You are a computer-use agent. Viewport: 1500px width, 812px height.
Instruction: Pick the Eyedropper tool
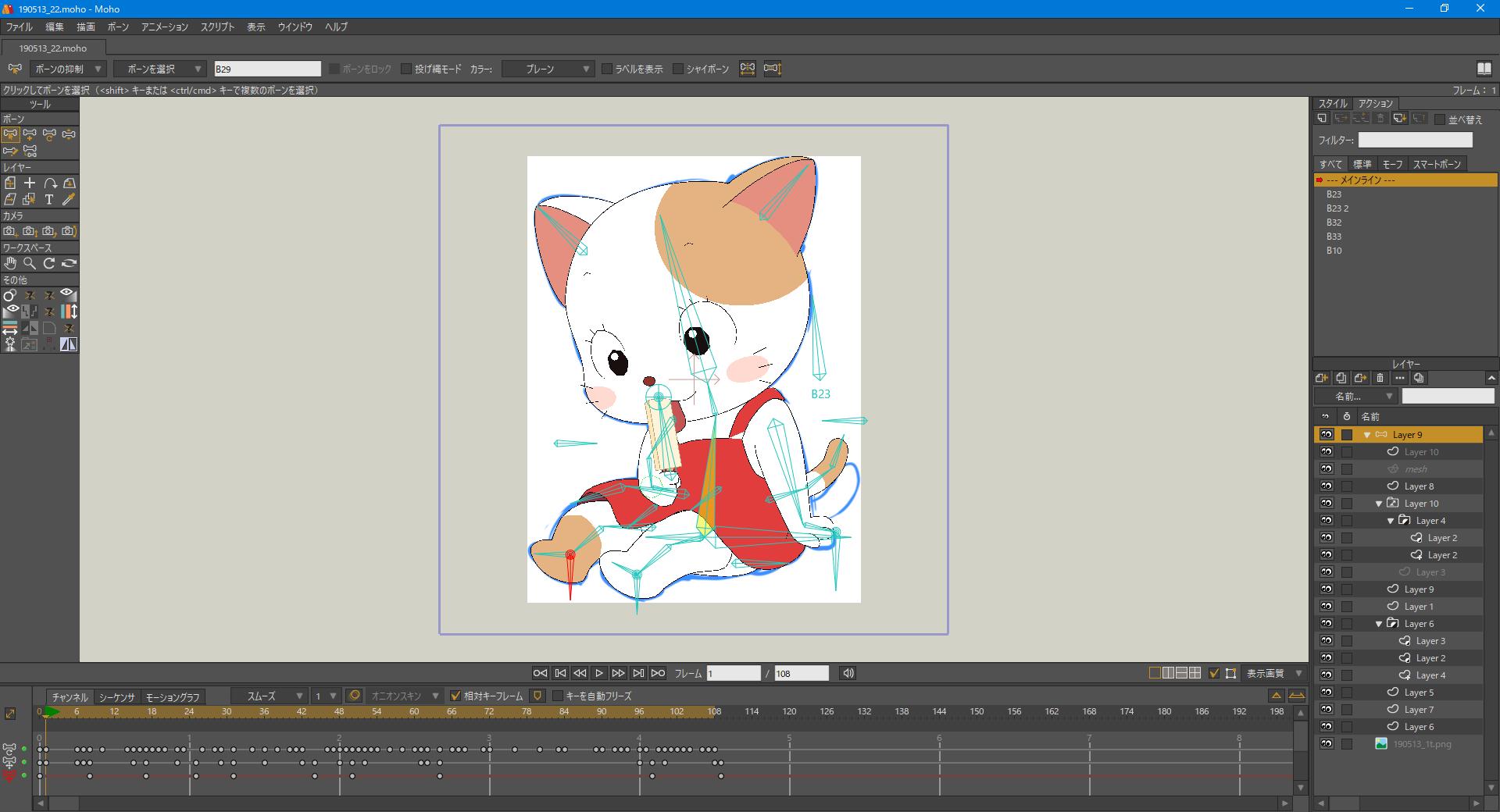[69, 199]
